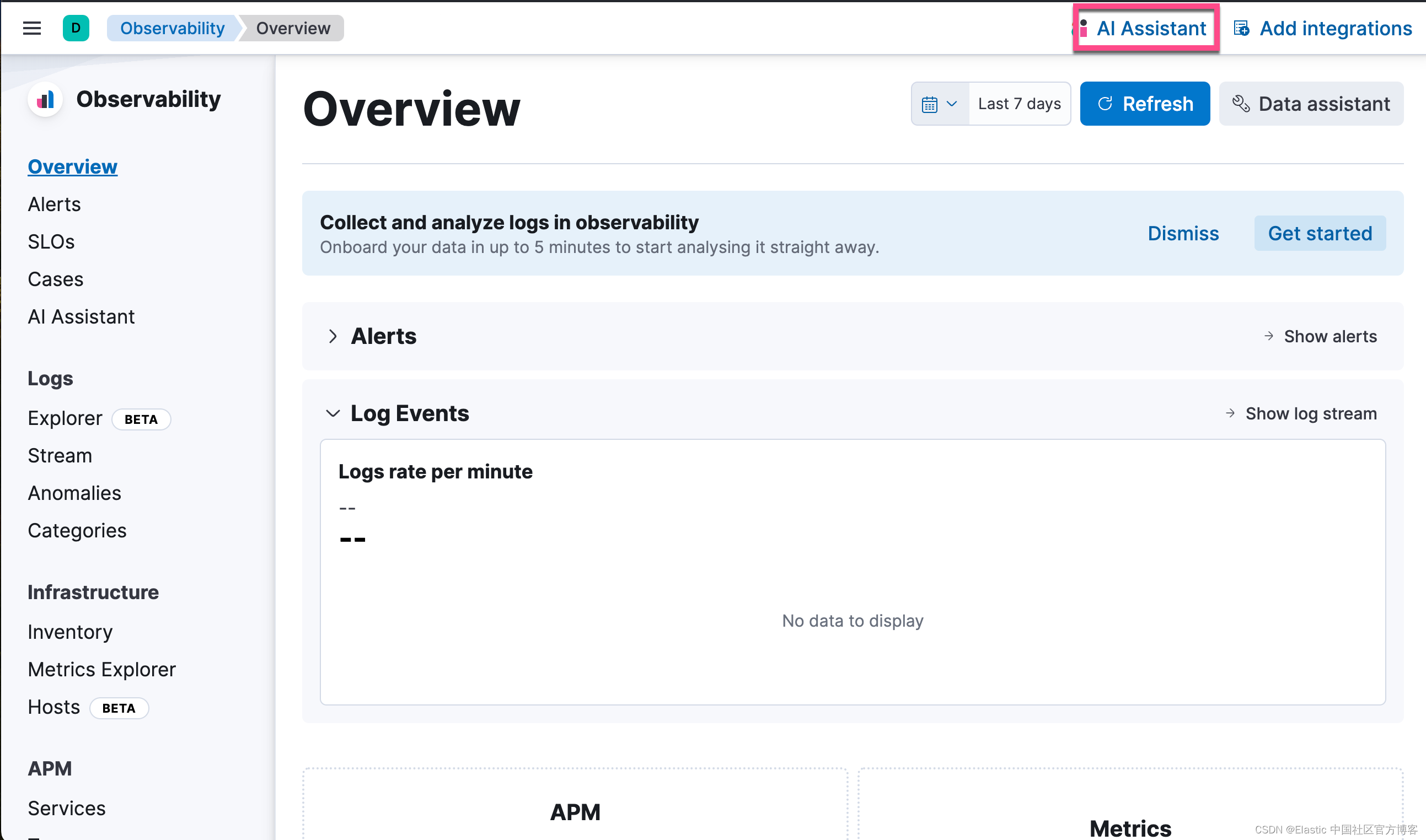1426x840 pixels.
Task: Collapse the Log Events section
Action: (x=333, y=414)
